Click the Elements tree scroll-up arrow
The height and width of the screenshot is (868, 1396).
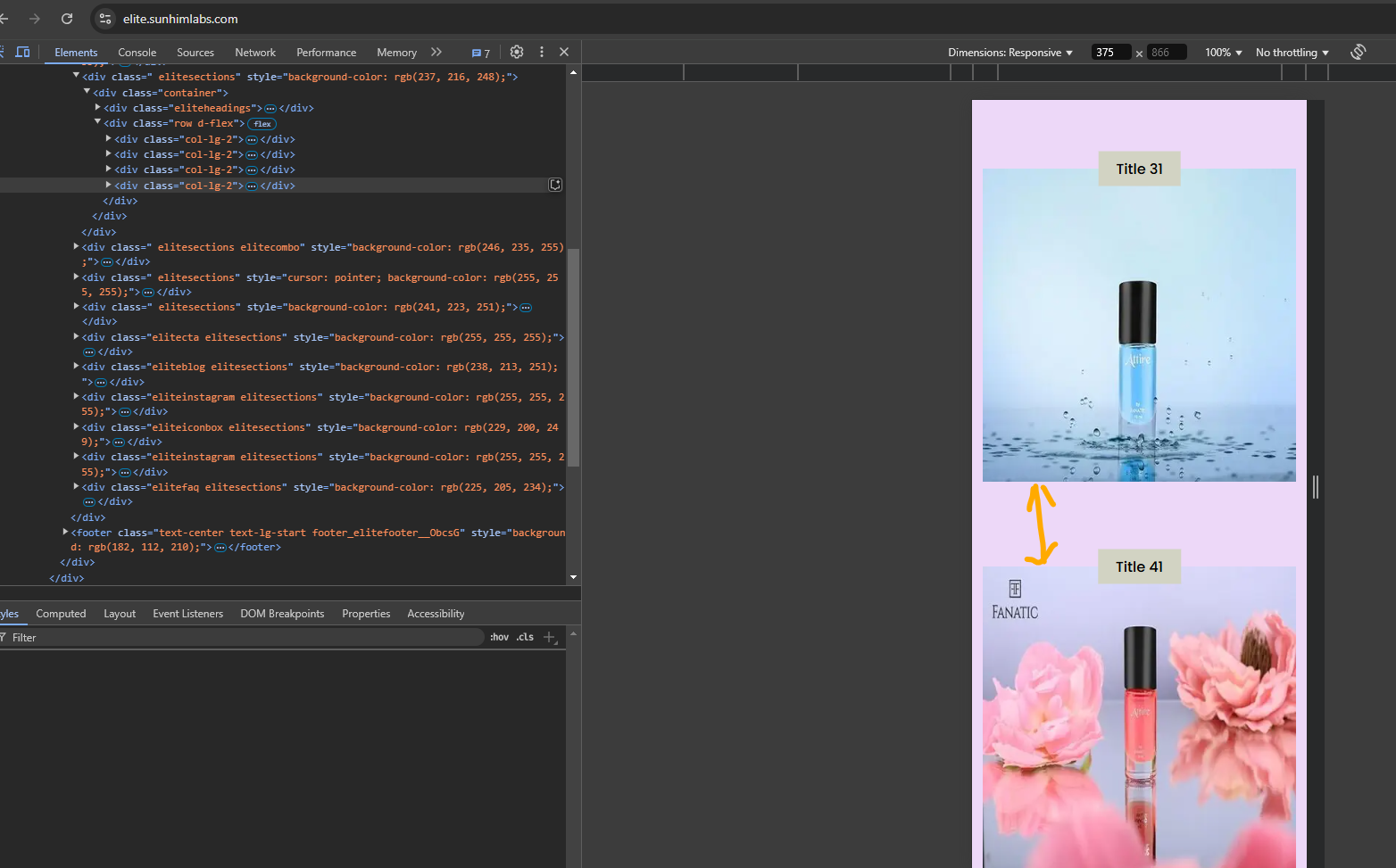coord(573,72)
